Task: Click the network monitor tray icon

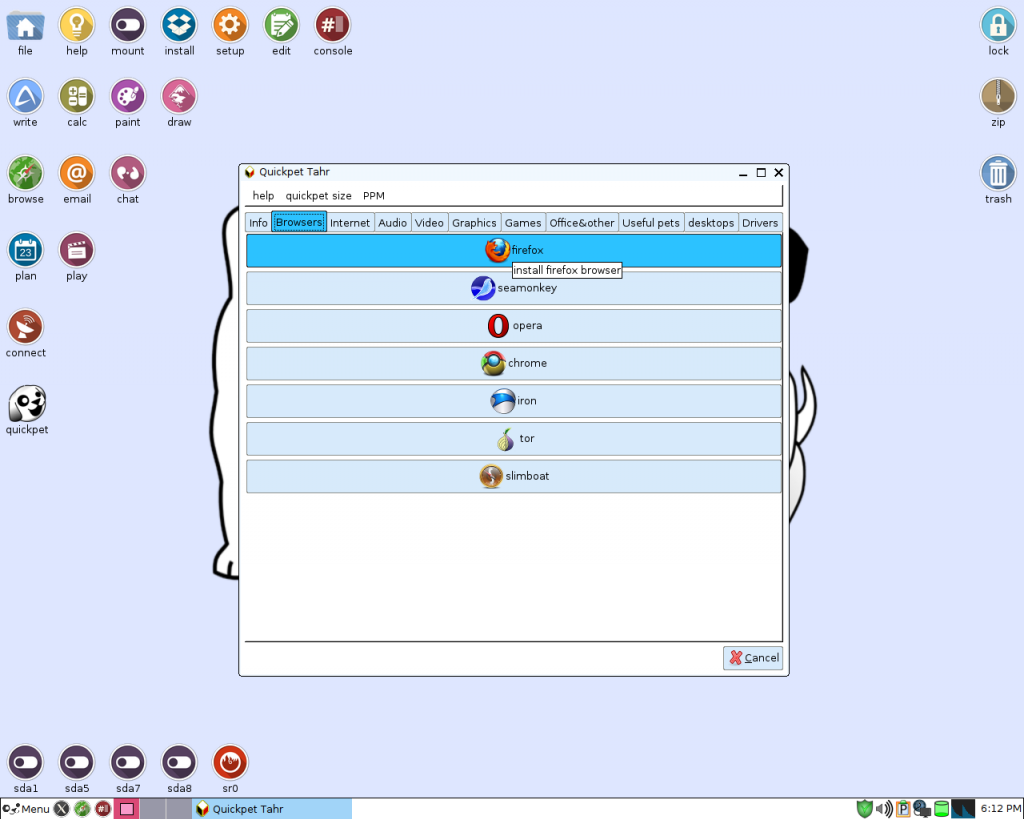Action: (921, 809)
